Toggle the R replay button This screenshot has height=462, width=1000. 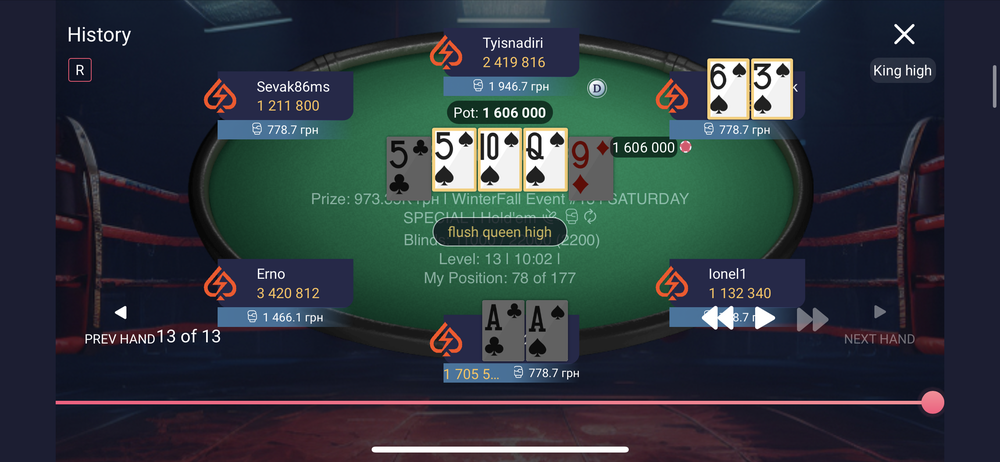pos(80,70)
